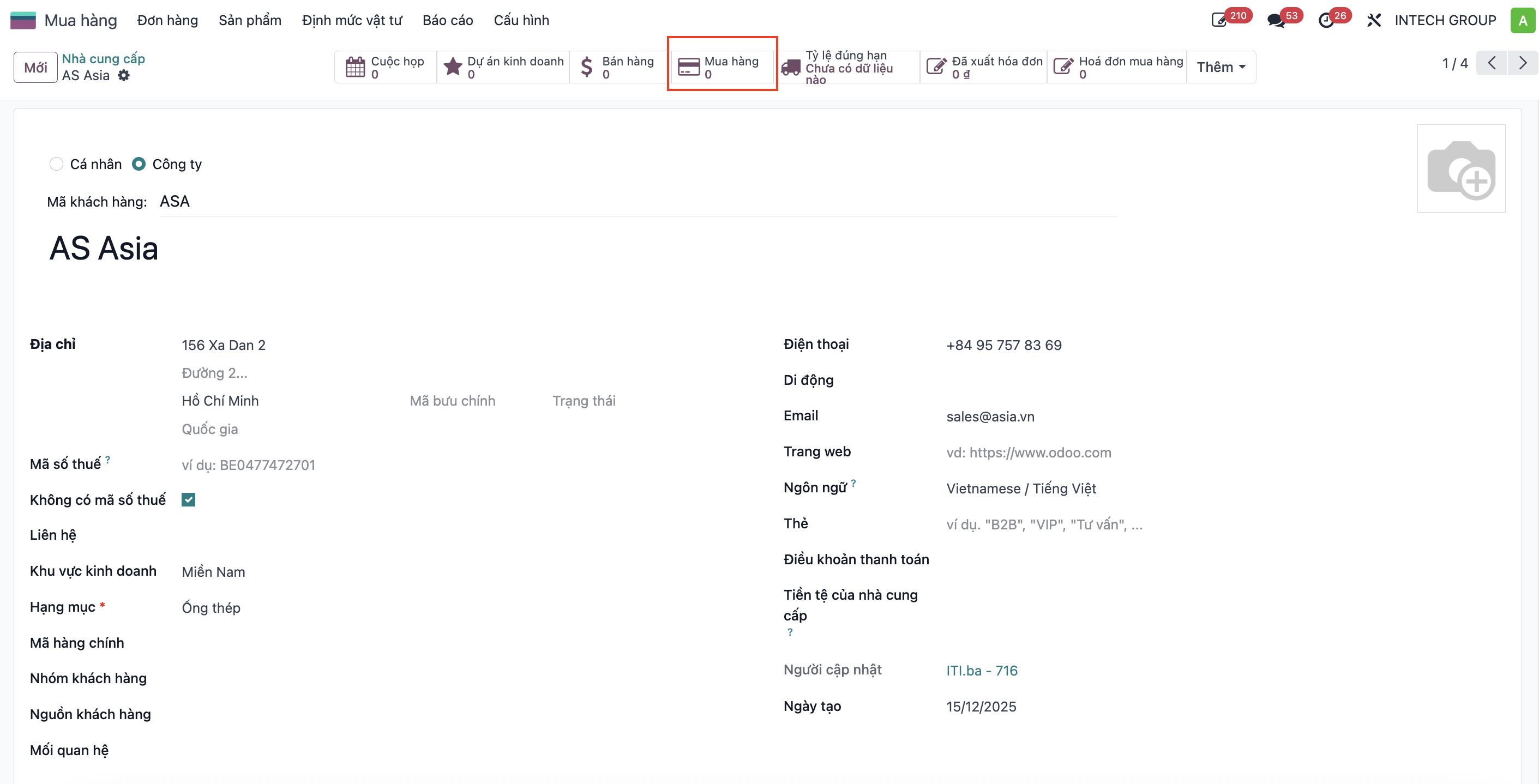Open the Cấu hình menu
Viewport: 1539px width, 784px height.
click(x=521, y=20)
